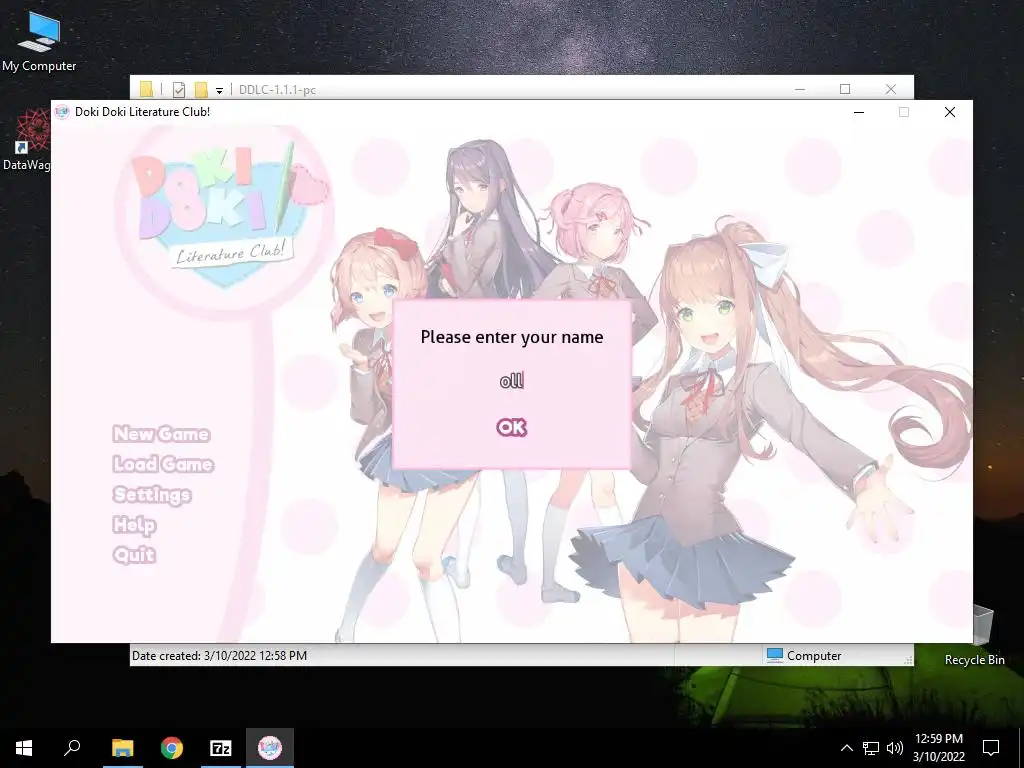Open the clock showing 12:59 PM
The height and width of the screenshot is (768, 1024).
pyautogui.click(x=938, y=748)
